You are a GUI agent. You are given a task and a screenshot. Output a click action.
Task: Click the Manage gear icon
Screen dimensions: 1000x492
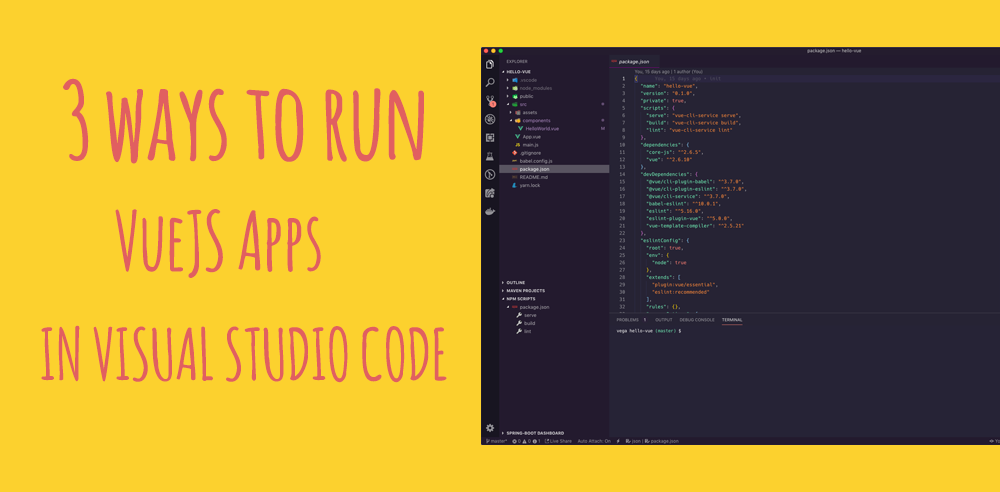tap(490, 428)
